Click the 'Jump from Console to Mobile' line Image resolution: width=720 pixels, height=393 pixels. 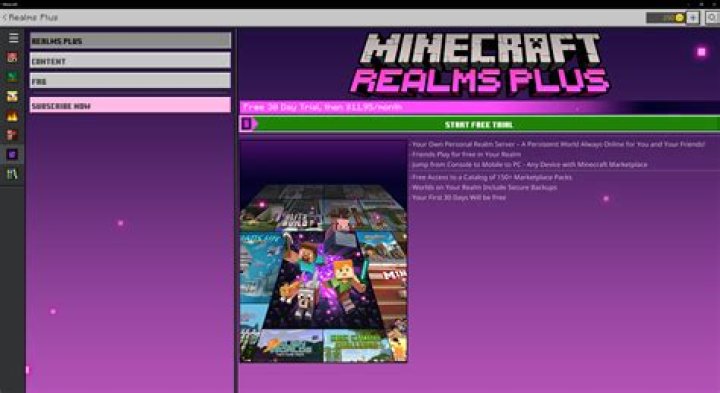529,164
